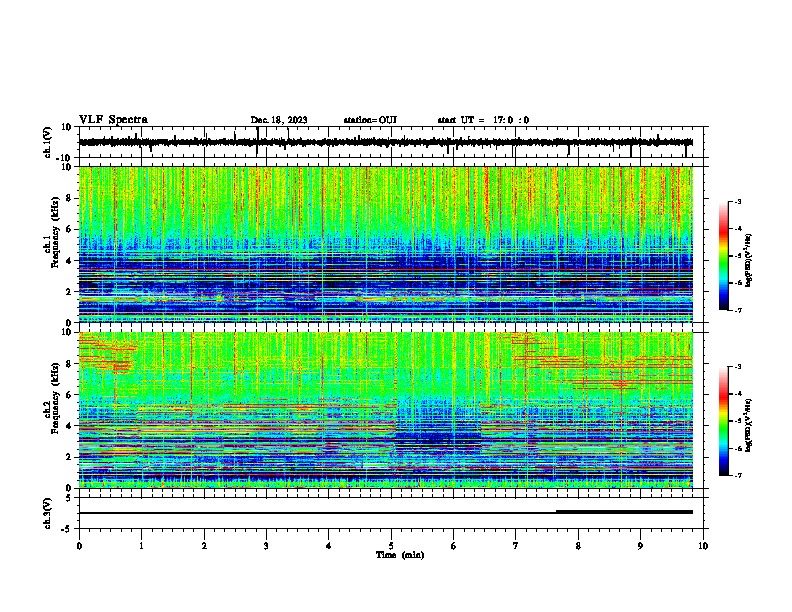The width and height of the screenshot is (792, 612).
Task: Click the "VLF Spectra" title text
Action: click(113, 120)
